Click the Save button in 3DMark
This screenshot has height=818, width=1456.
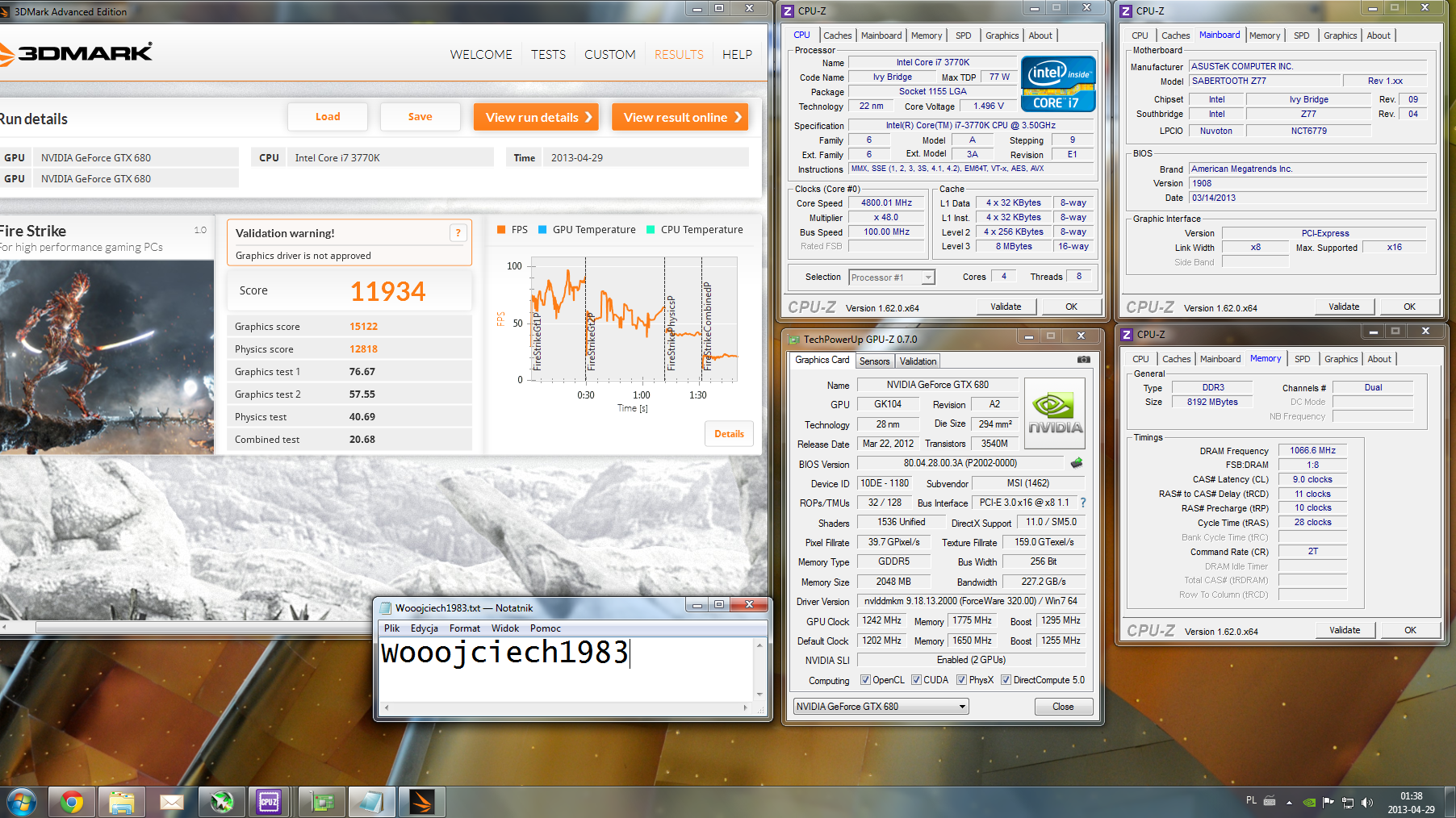point(420,117)
